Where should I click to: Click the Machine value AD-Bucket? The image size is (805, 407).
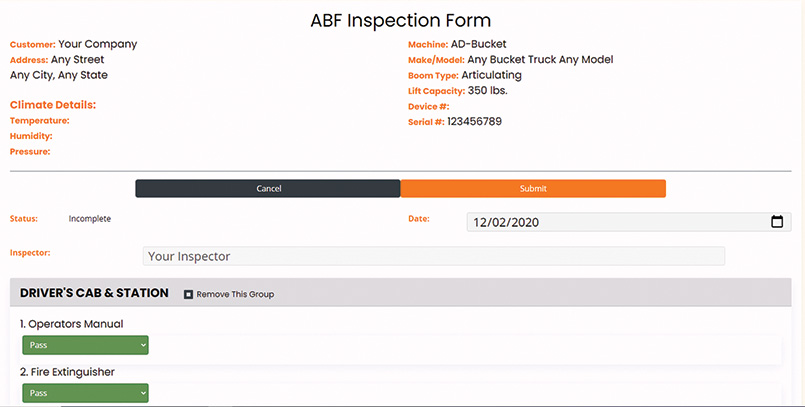click(x=478, y=44)
